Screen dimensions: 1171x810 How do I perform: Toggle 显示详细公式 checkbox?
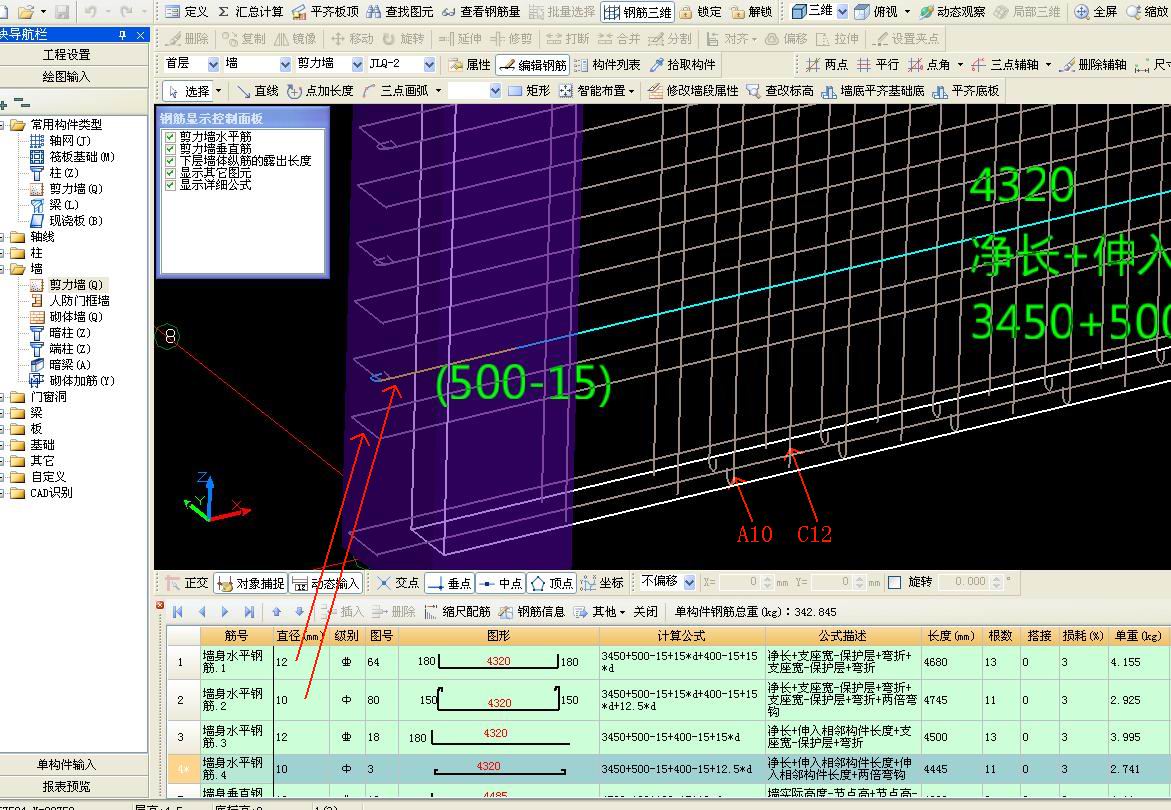tap(170, 184)
